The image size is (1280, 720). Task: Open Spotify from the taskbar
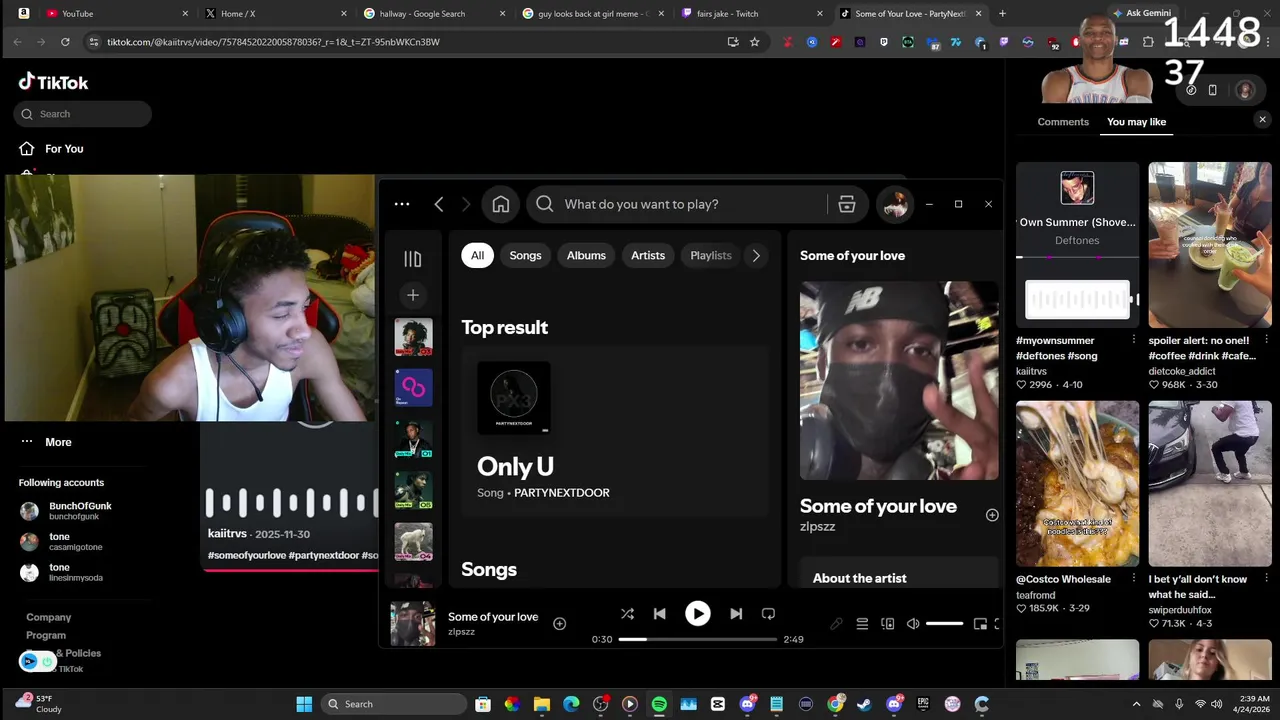(659, 704)
